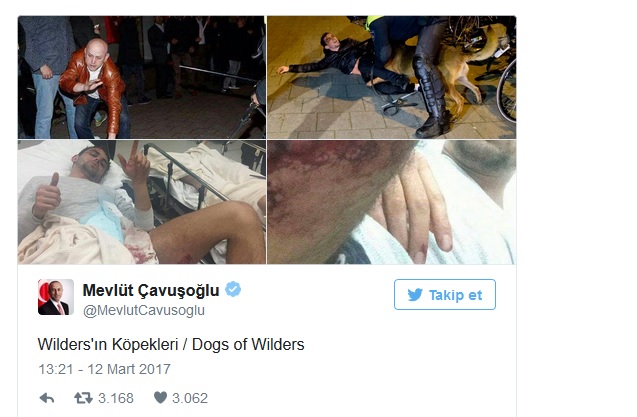Like the tweet with the heart icon
The width and height of the screenshot is (637, 417).
tap(160, 397)
